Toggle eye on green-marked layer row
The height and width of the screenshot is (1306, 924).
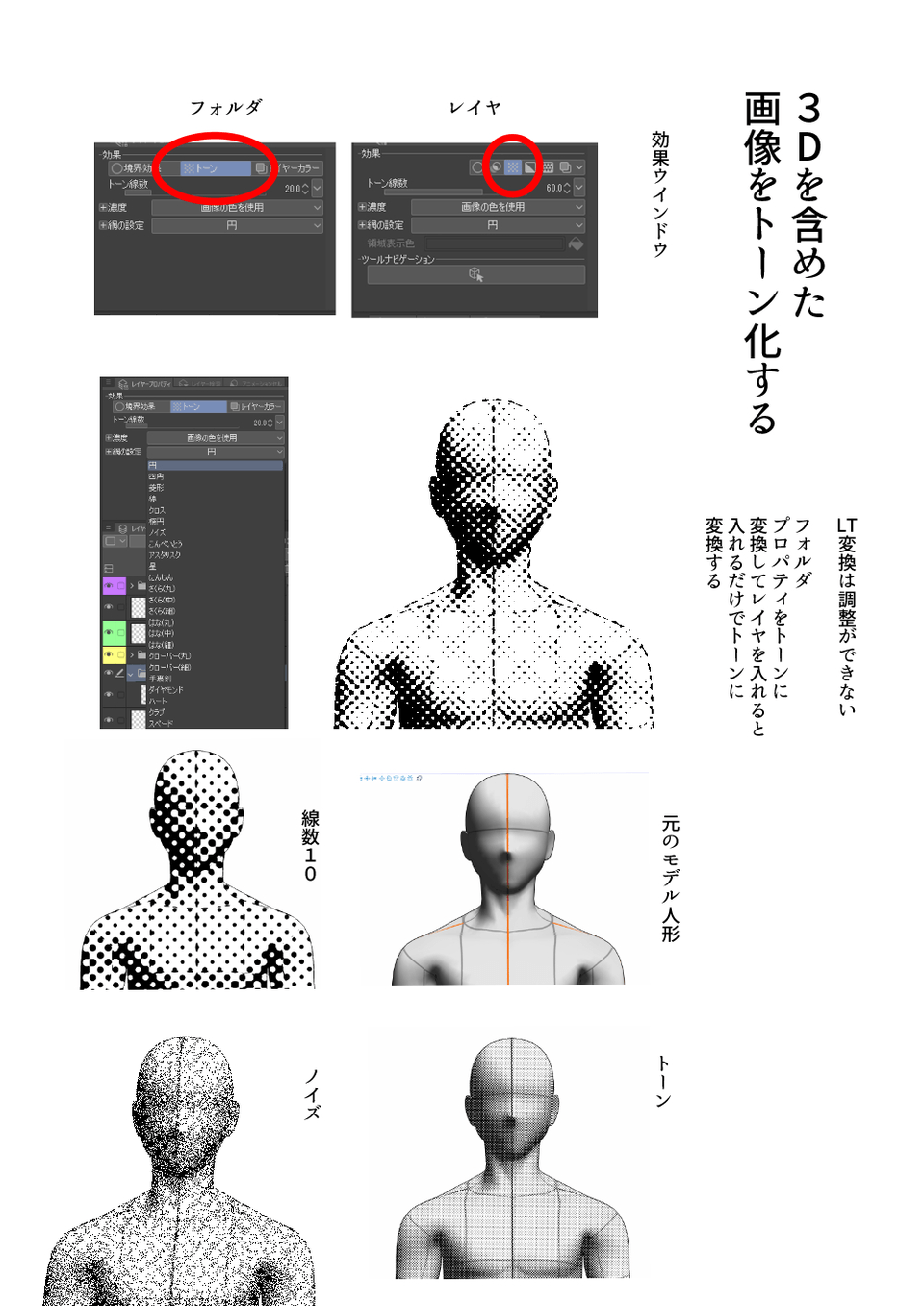pyautogui.click(x=109, y=632)
